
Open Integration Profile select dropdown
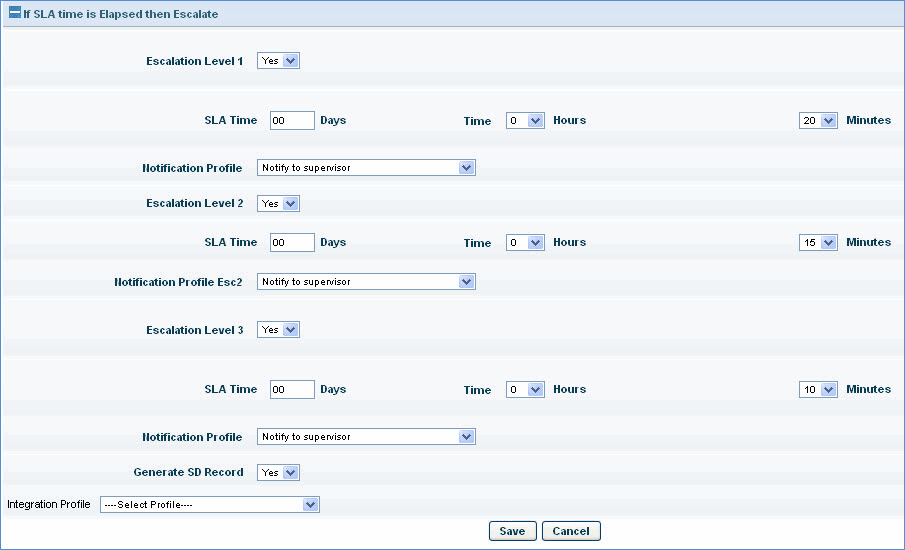click(209, 505)
